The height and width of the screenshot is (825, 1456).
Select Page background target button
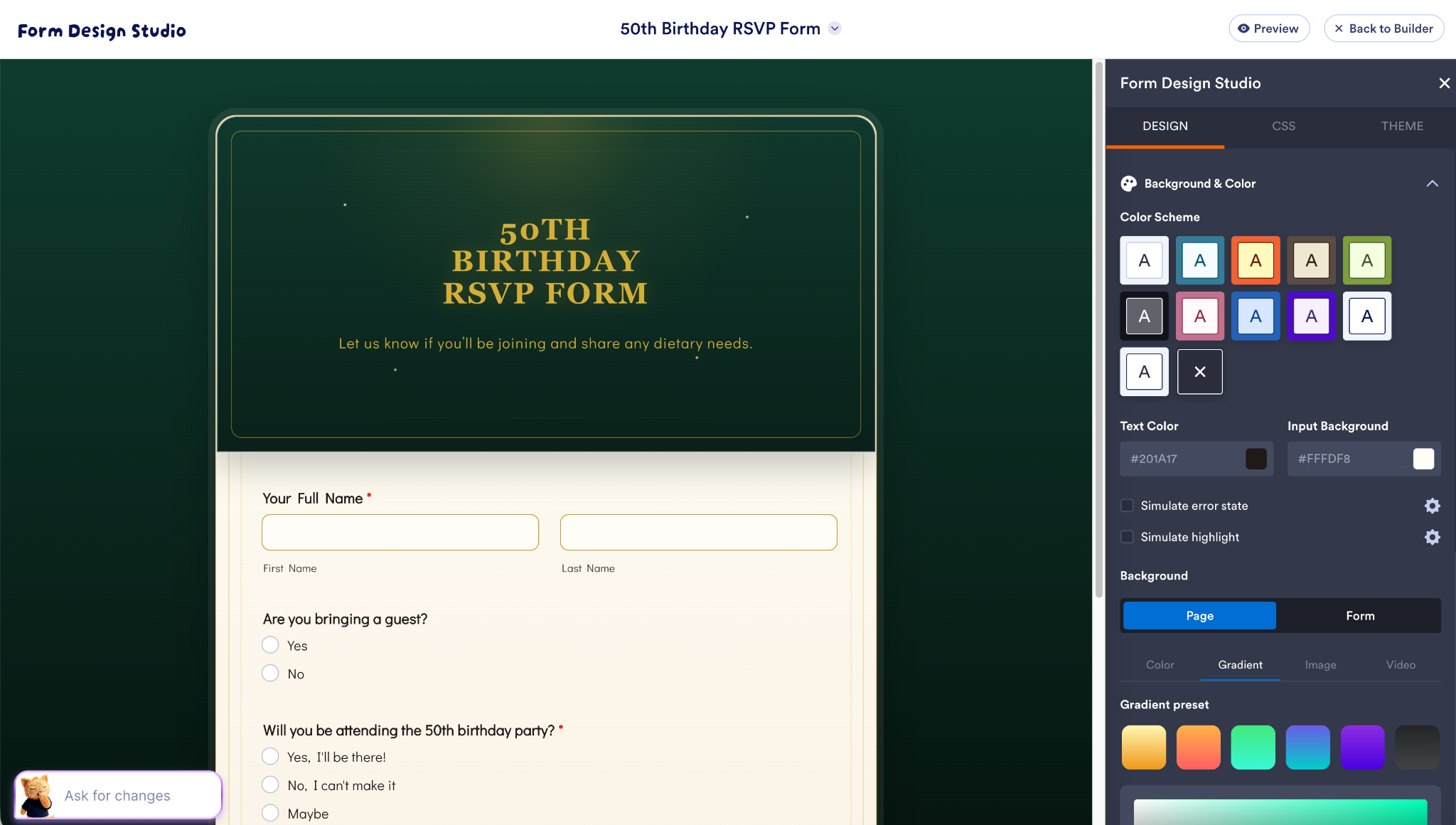pyautogui.click(x=1199, y=616)
